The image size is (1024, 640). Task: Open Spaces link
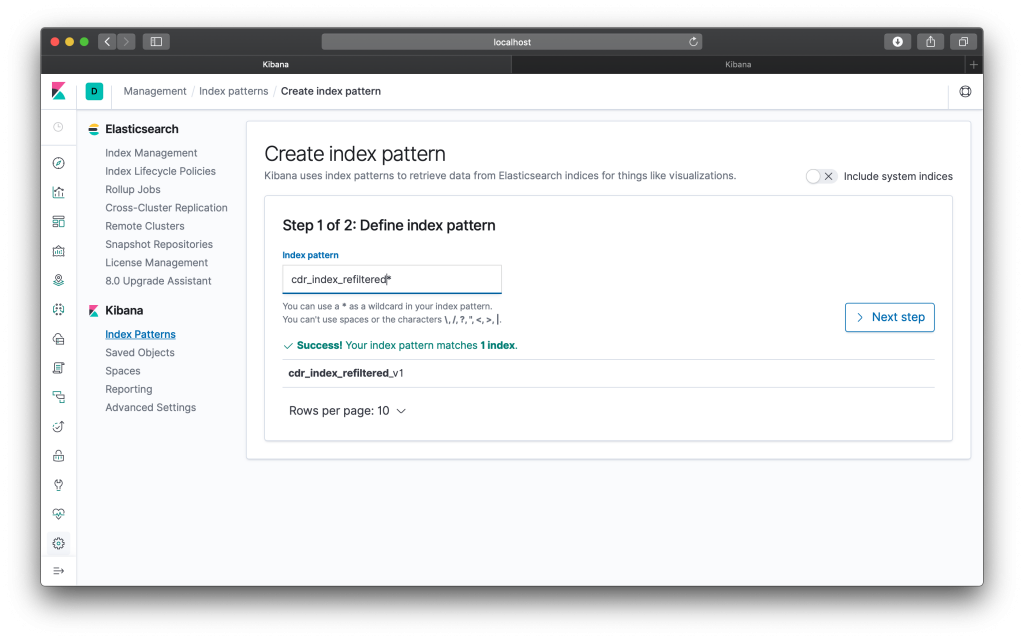pos(123,371)
